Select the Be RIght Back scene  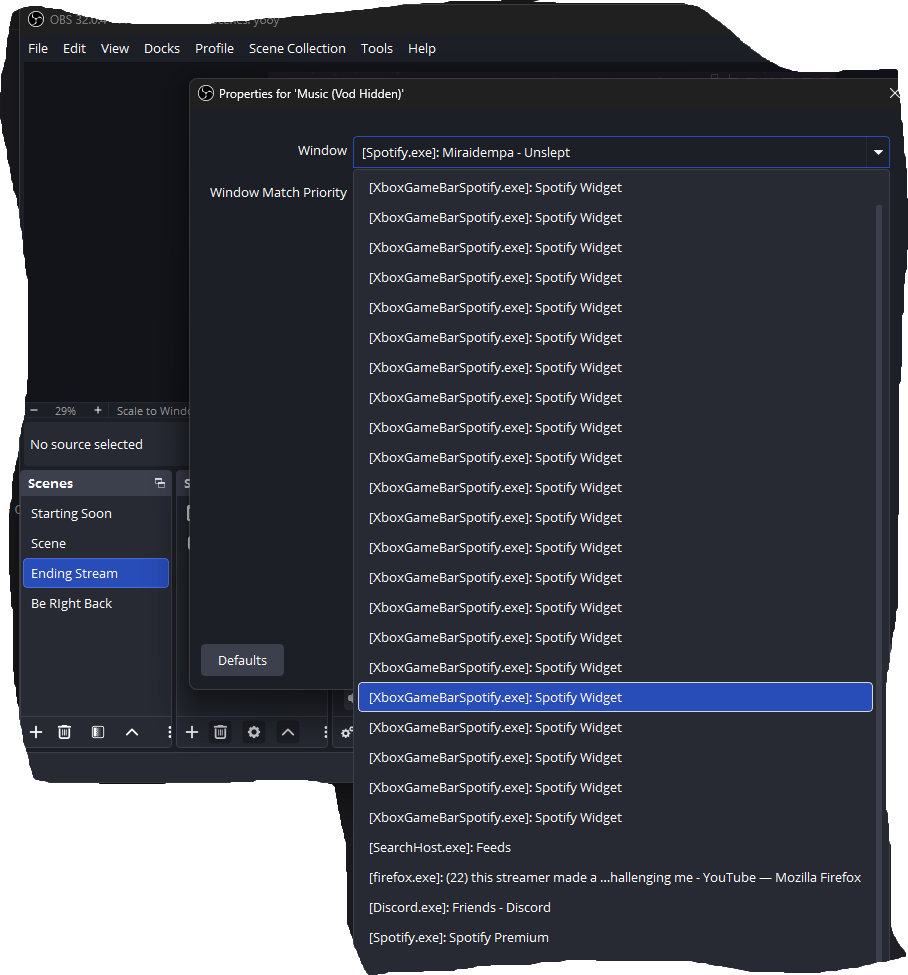(x=96, y=603)
